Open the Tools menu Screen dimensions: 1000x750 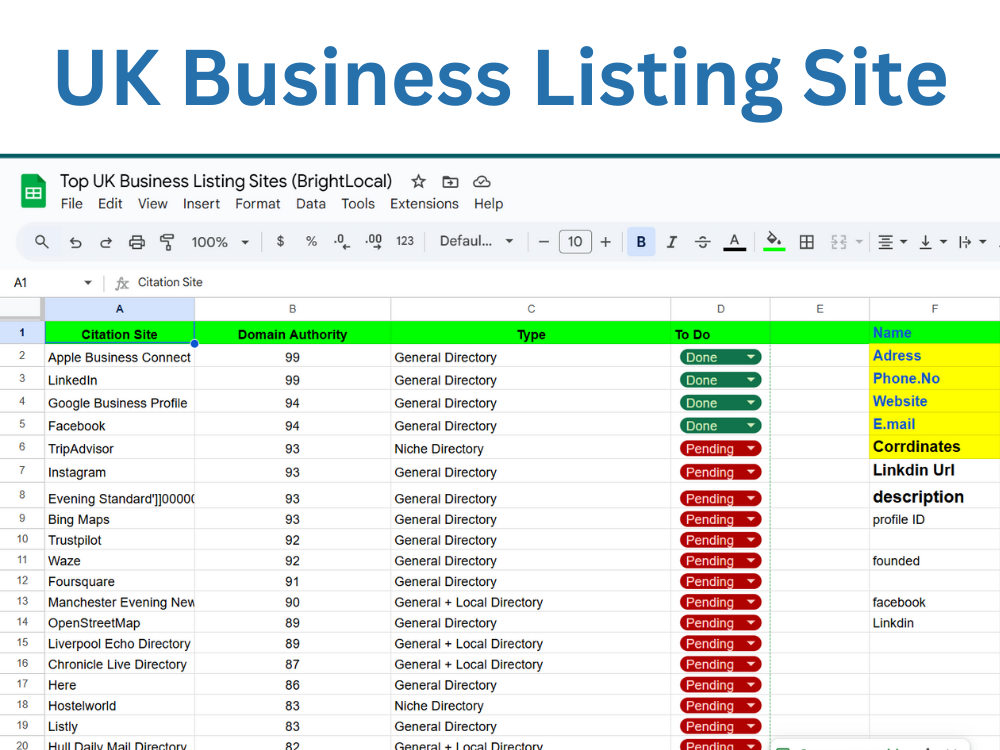[358, 203]
